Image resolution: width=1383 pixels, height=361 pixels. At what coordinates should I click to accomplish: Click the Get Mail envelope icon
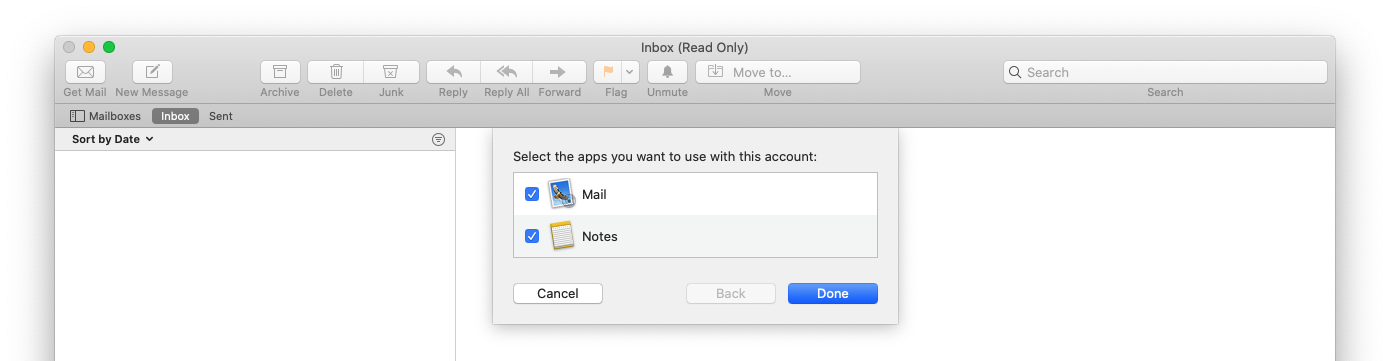(x=85, y=72)
